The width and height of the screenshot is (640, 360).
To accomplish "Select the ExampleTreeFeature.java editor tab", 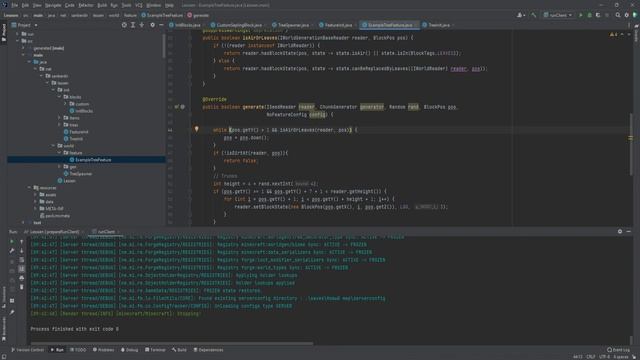I will 389,25.
